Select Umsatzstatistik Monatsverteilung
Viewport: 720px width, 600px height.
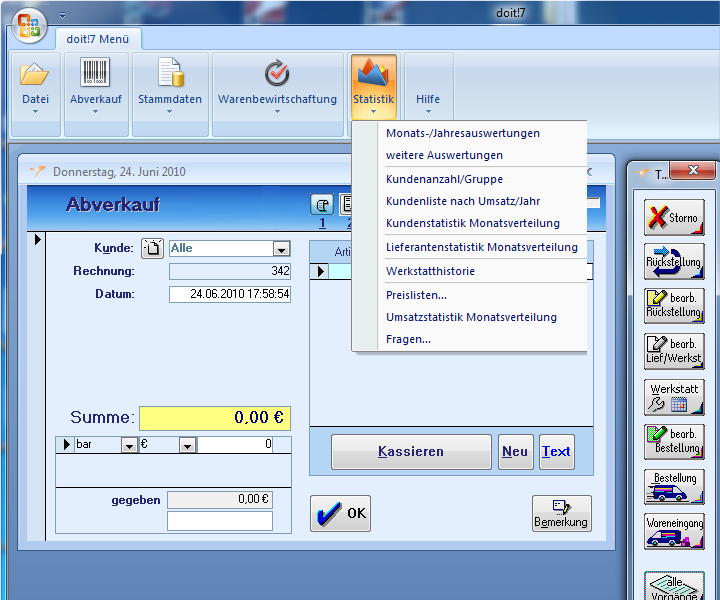pyautogui.click(x=471, y=317)
